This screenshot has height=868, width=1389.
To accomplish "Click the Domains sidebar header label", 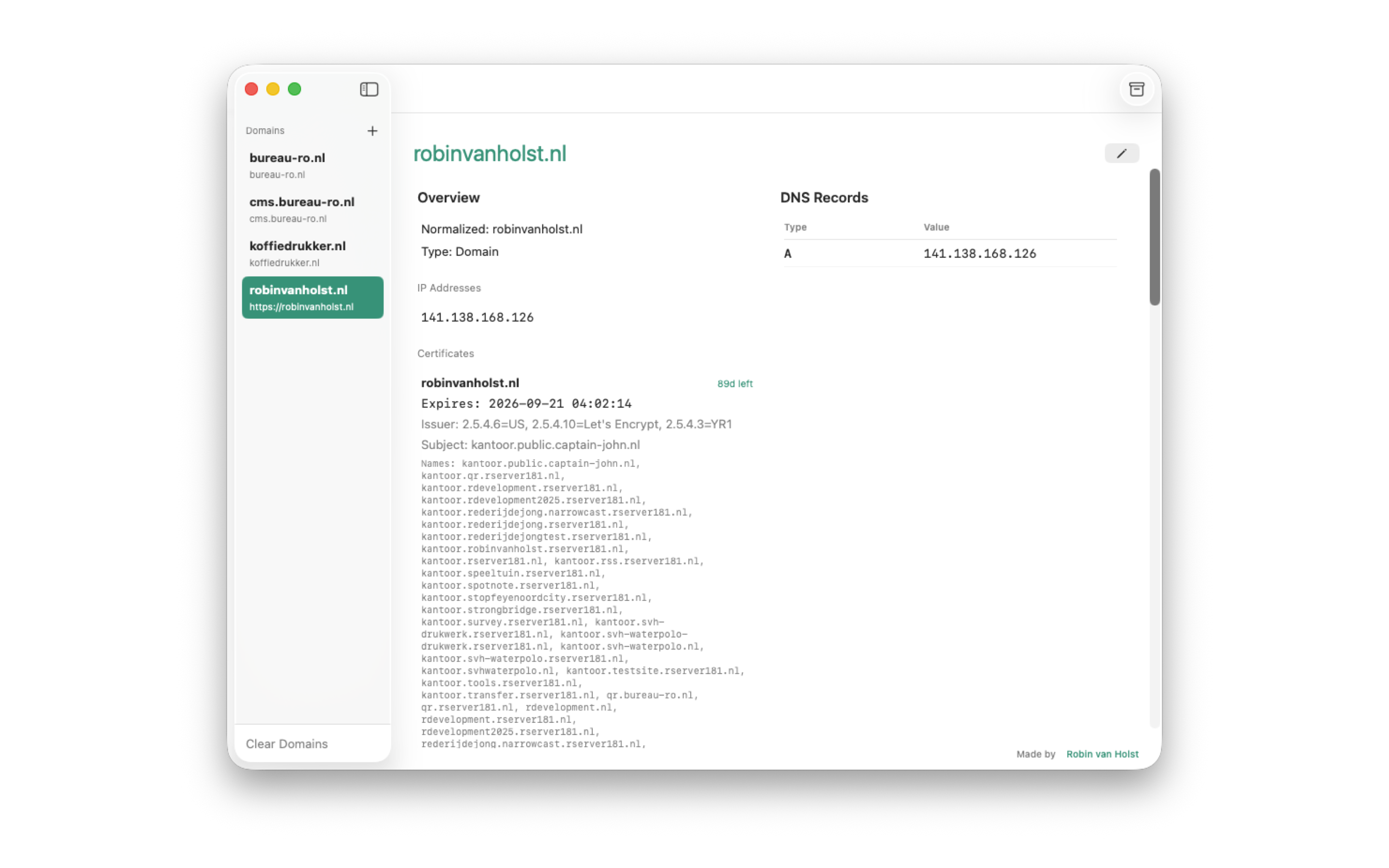I will [x=265, y=131].
